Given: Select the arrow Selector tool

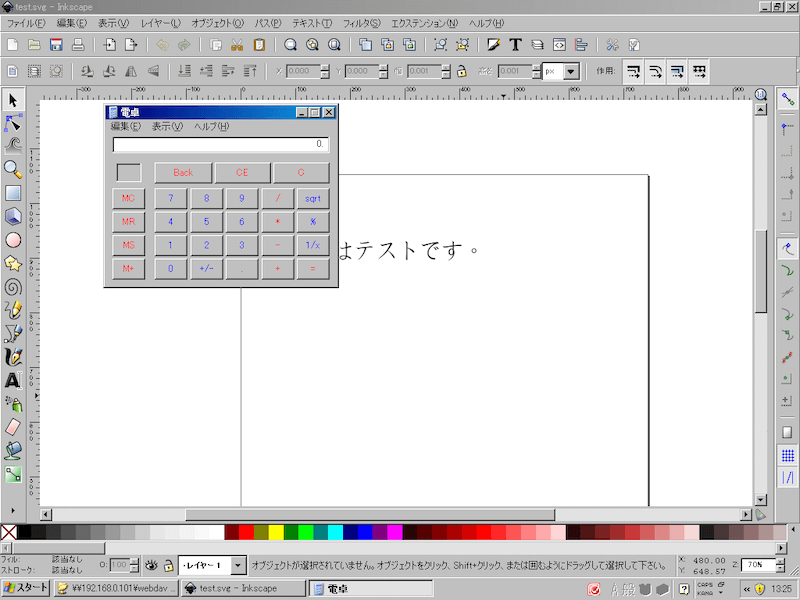Looking at the screenshot, I should (x=13, y=100).
